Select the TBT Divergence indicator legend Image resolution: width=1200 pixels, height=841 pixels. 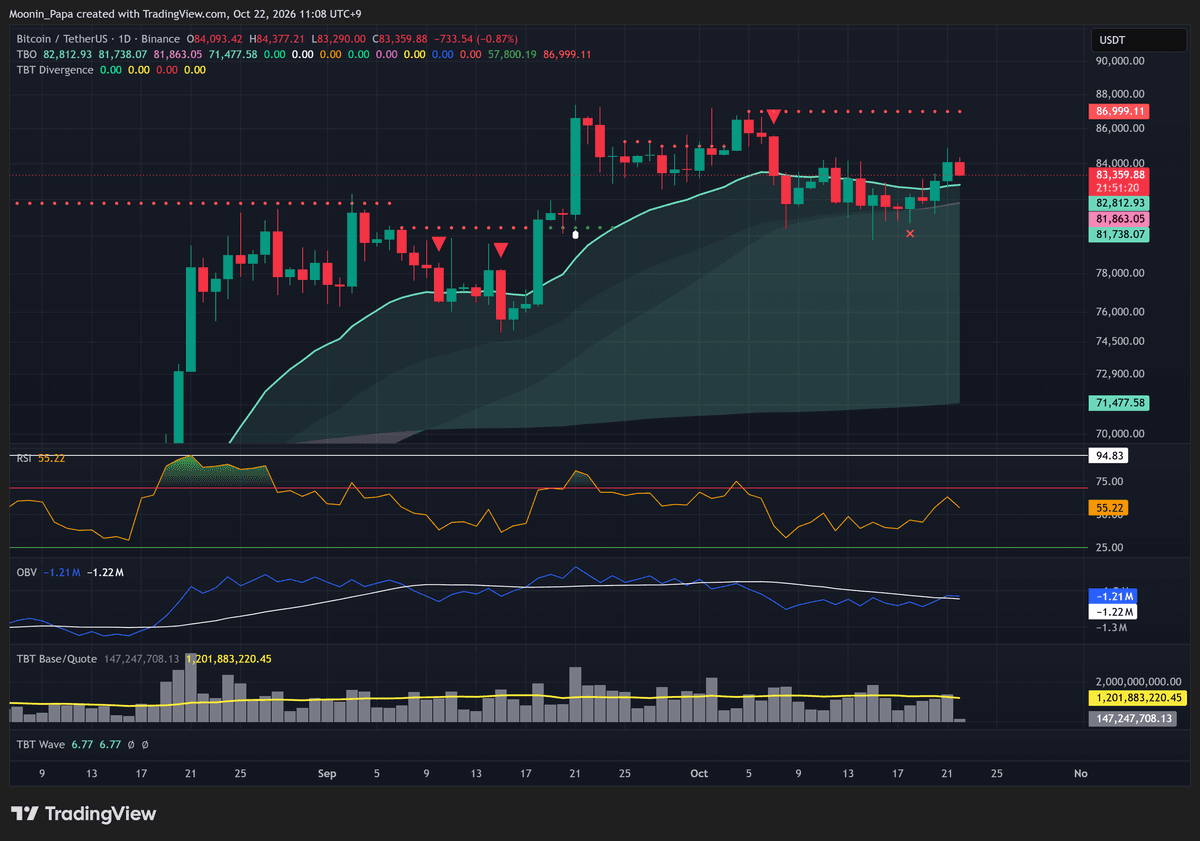pos(55,70)
